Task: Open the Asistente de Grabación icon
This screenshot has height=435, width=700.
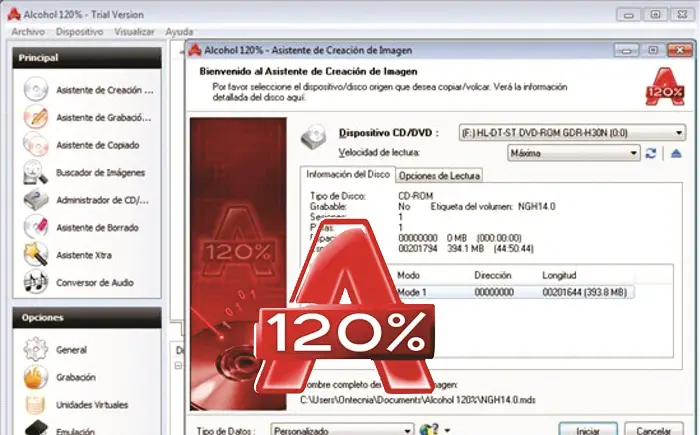Action: [x=36, y=117]
